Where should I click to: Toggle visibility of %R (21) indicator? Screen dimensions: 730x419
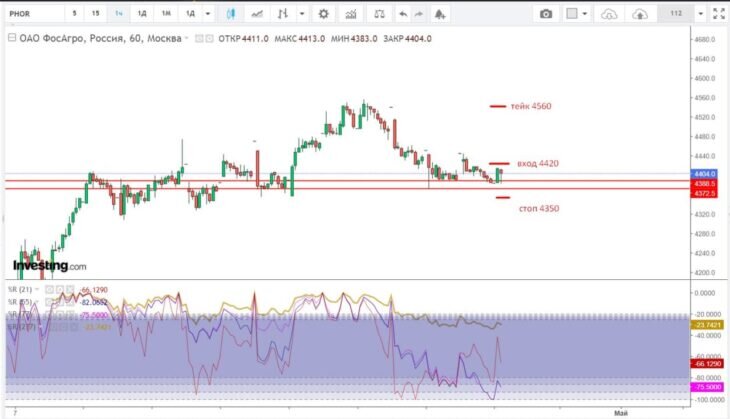(x=49, y=290)
